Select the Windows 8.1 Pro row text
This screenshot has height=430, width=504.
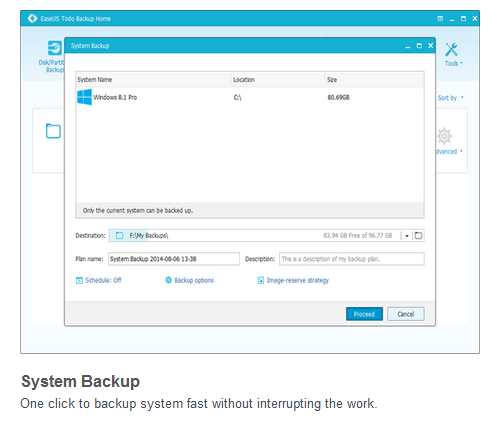coord(115,97)
